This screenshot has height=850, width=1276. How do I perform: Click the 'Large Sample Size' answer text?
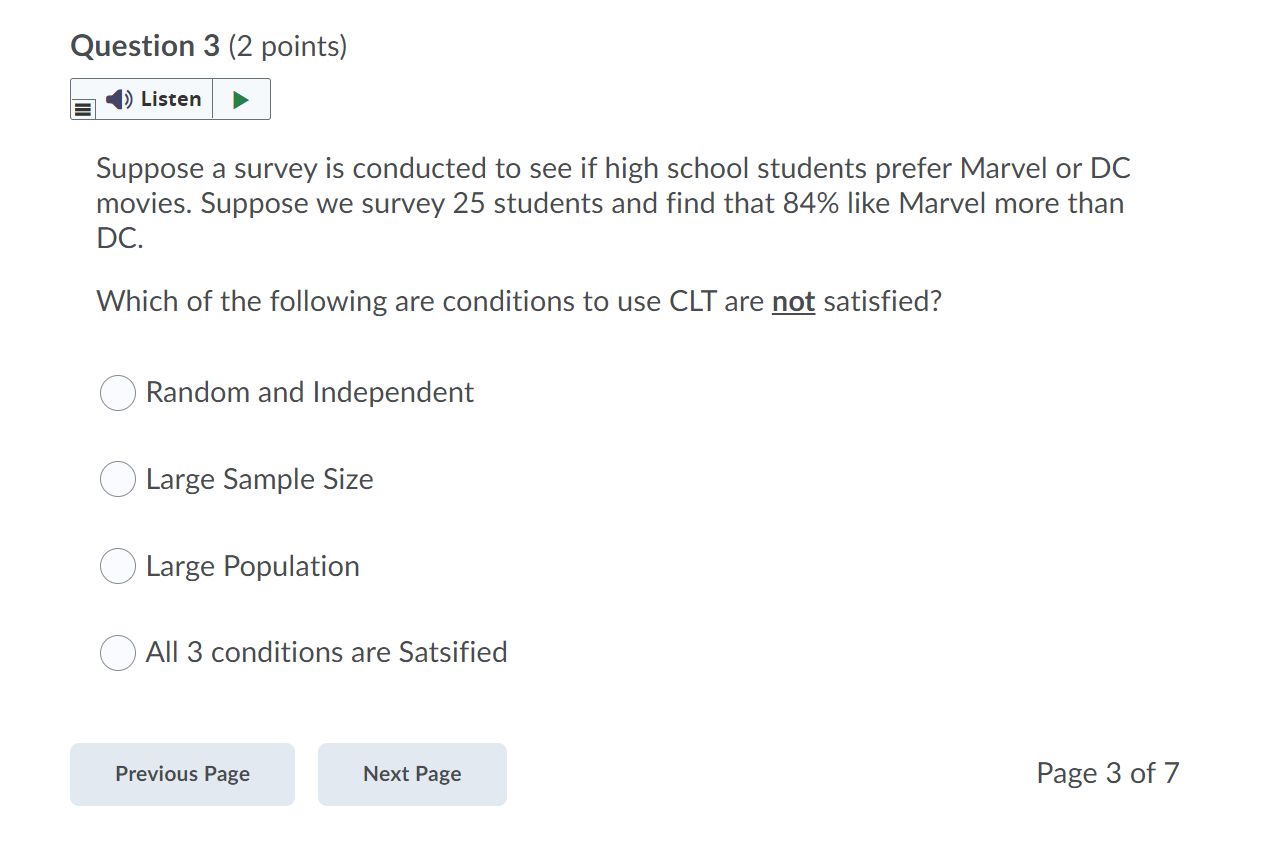[259, 479]
